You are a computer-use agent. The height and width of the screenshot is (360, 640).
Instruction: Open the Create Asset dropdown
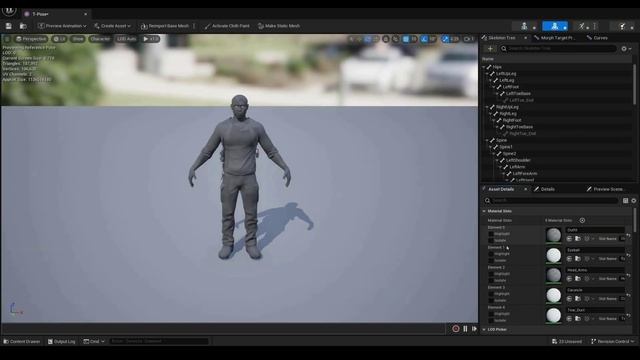click(x=112, y=26)
